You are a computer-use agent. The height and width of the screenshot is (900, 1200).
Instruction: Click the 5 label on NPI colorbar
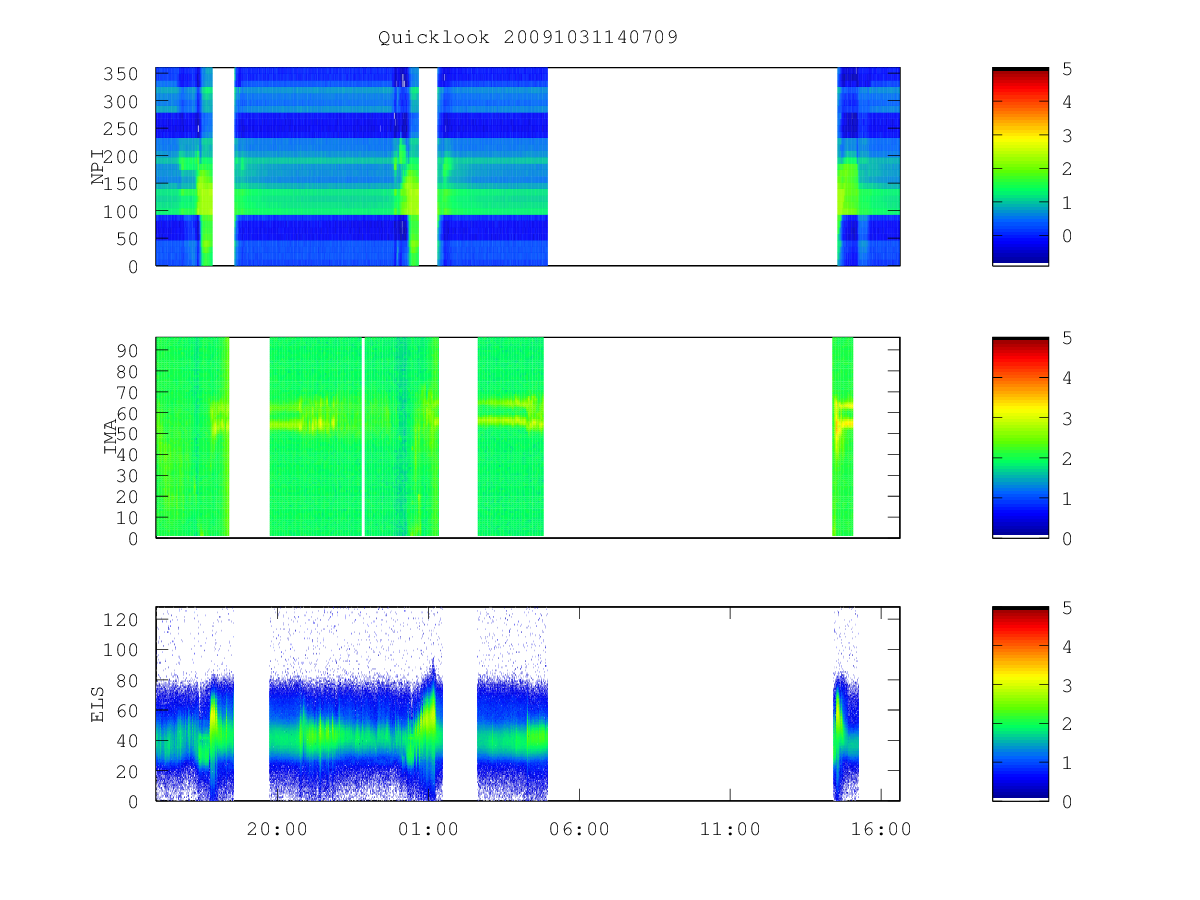[1068, 69]
